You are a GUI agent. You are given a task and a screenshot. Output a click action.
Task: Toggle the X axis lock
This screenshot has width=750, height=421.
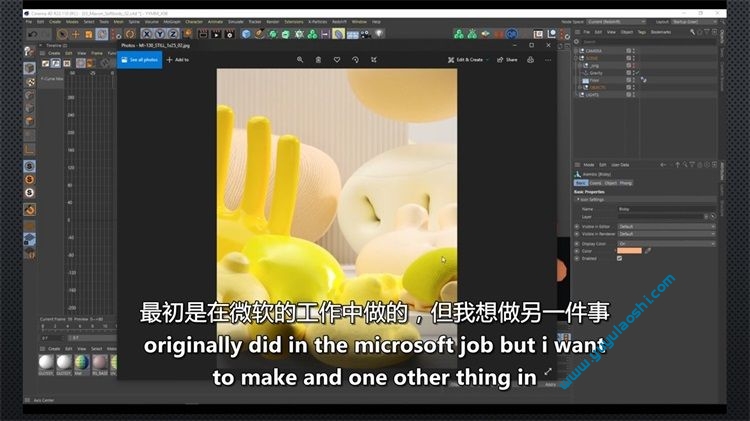tap(147, 34)
